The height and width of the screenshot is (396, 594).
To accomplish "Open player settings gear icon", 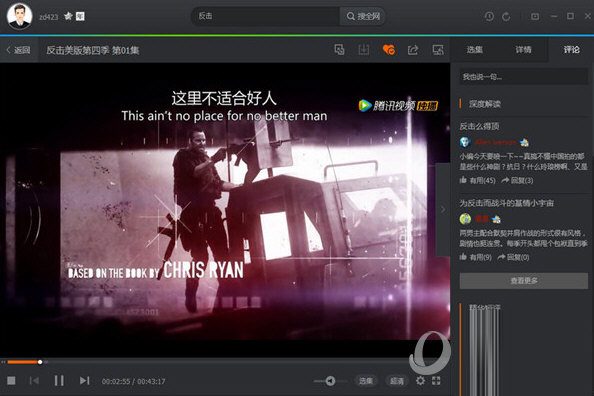I will (420, 380).
